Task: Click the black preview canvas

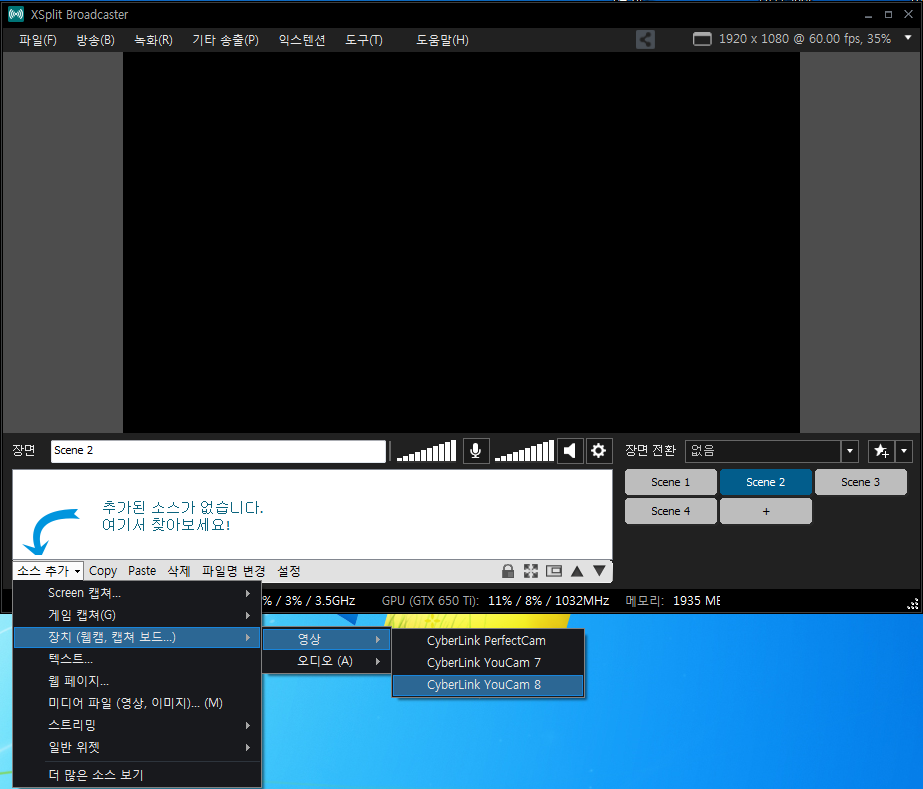Action: click(x=461, y=242)
